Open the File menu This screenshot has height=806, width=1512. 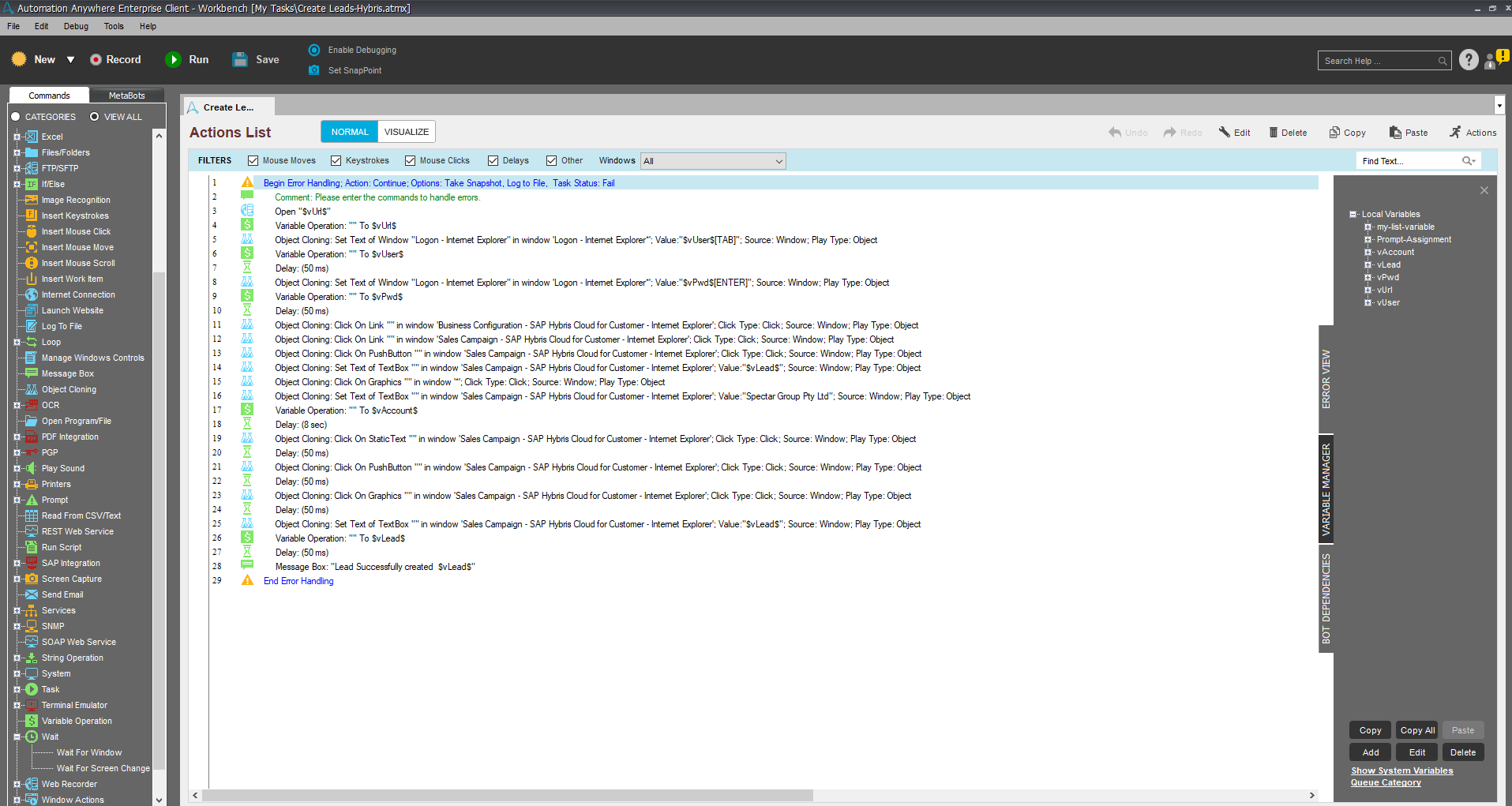click(13, 26)
